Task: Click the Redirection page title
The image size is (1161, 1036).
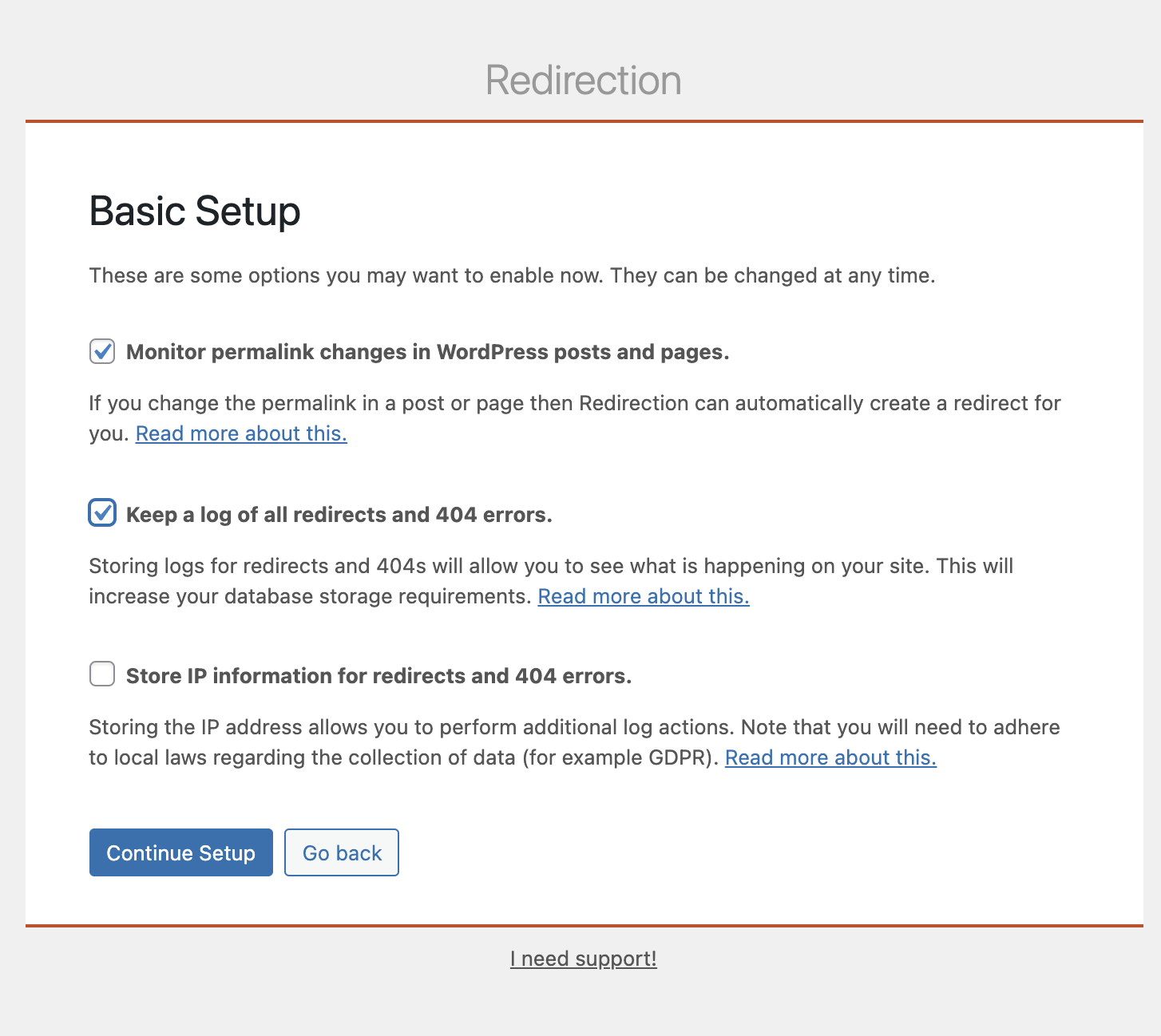Action: tap(584, 81)
